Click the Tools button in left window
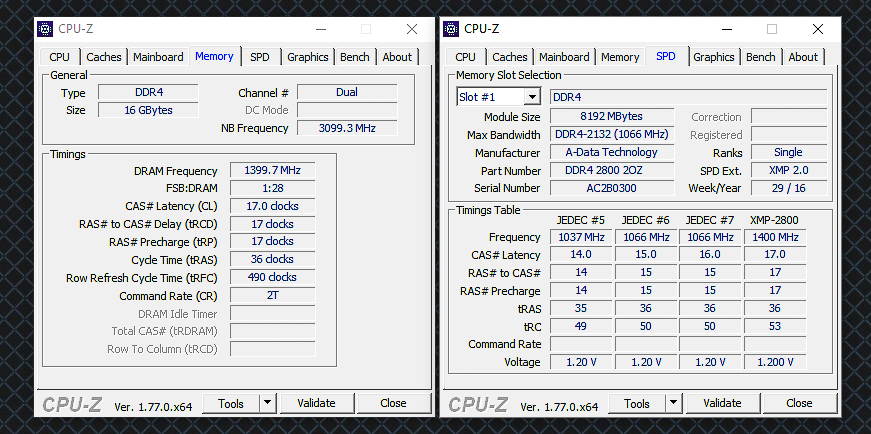 (x=231, y=403)
